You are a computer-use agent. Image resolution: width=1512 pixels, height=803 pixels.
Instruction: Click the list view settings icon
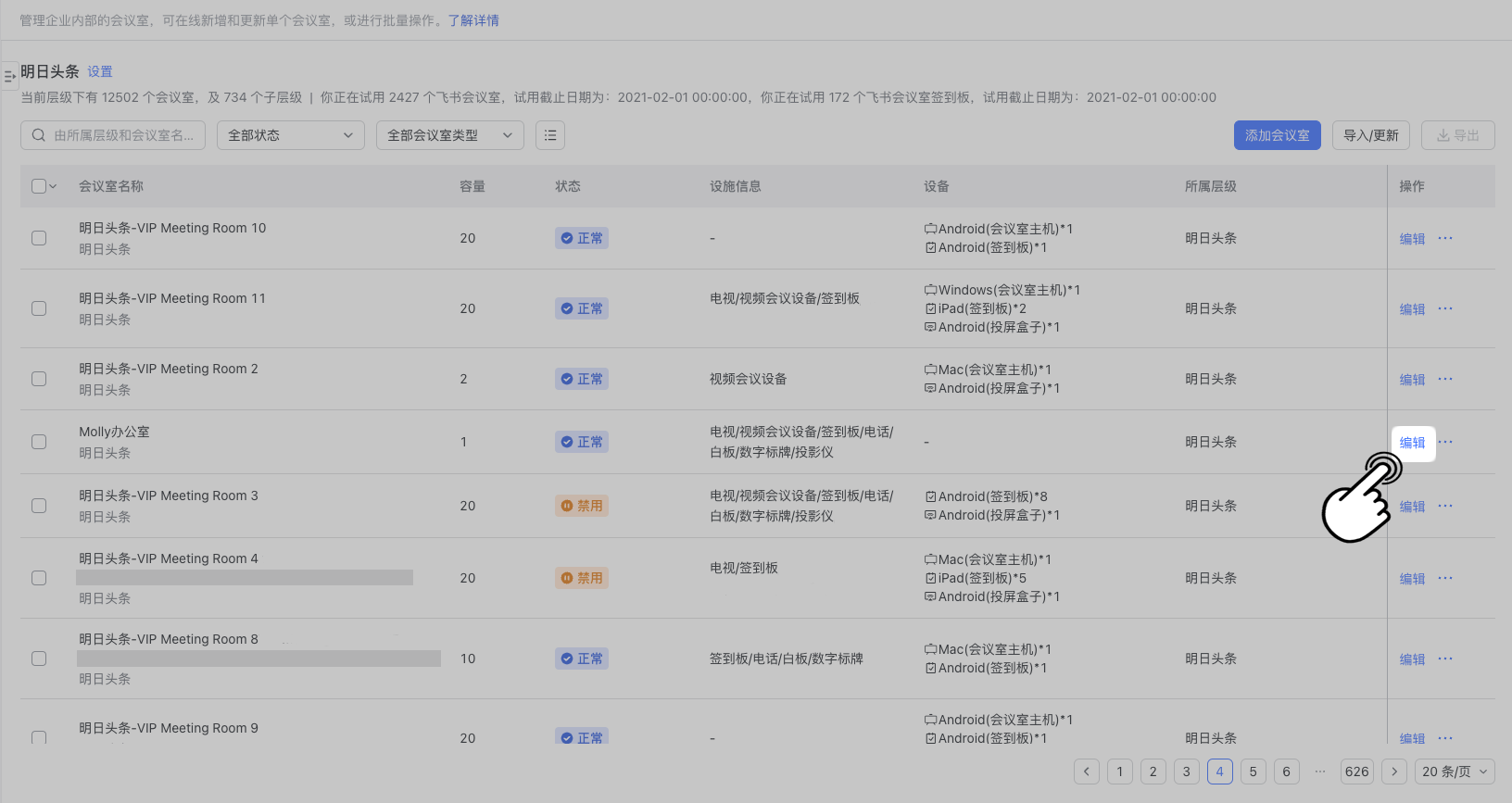(550, 135)
